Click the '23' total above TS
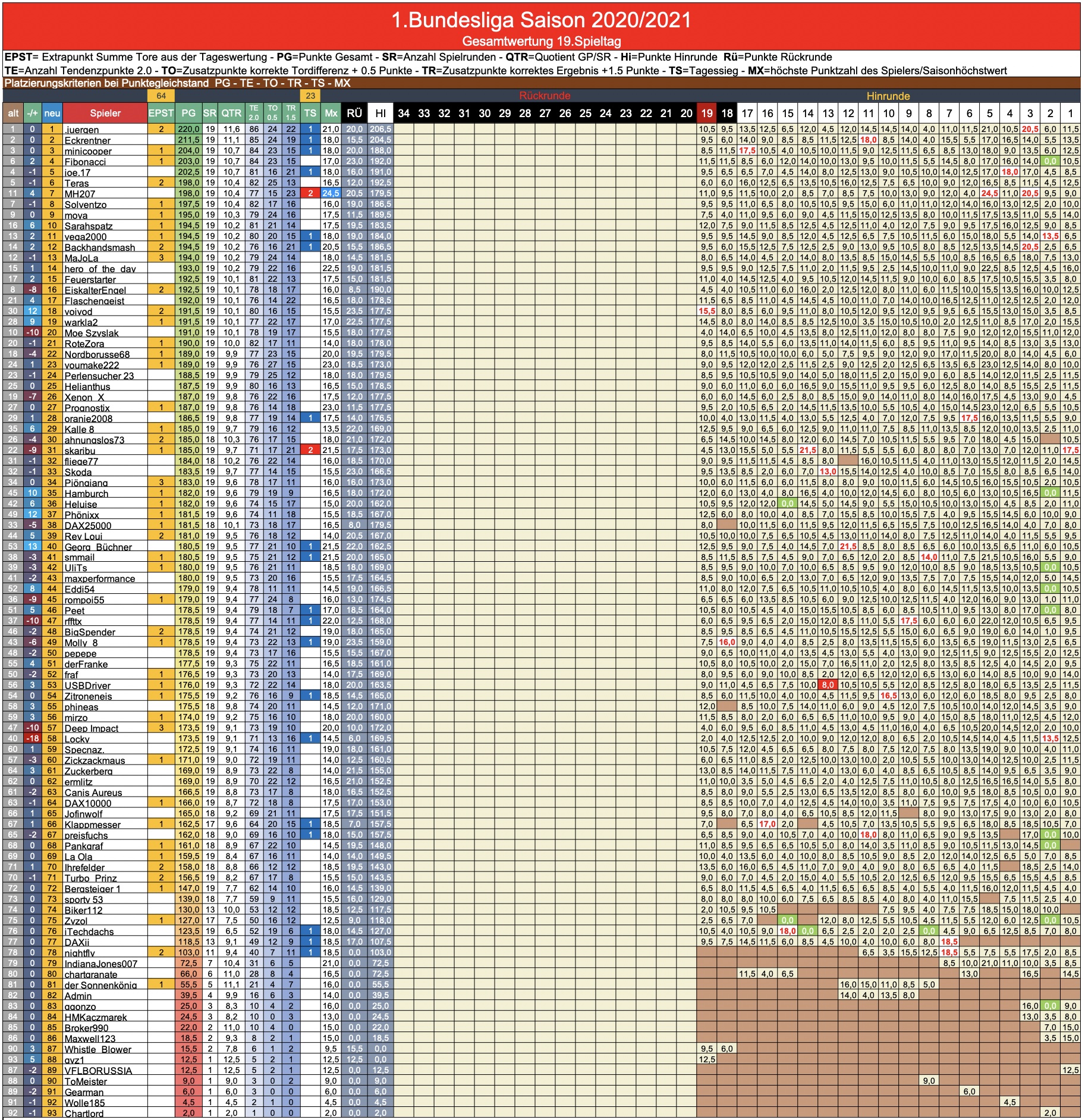Image resolution: width=1082 pixels, height=1120 pixels. click(310, 96)
